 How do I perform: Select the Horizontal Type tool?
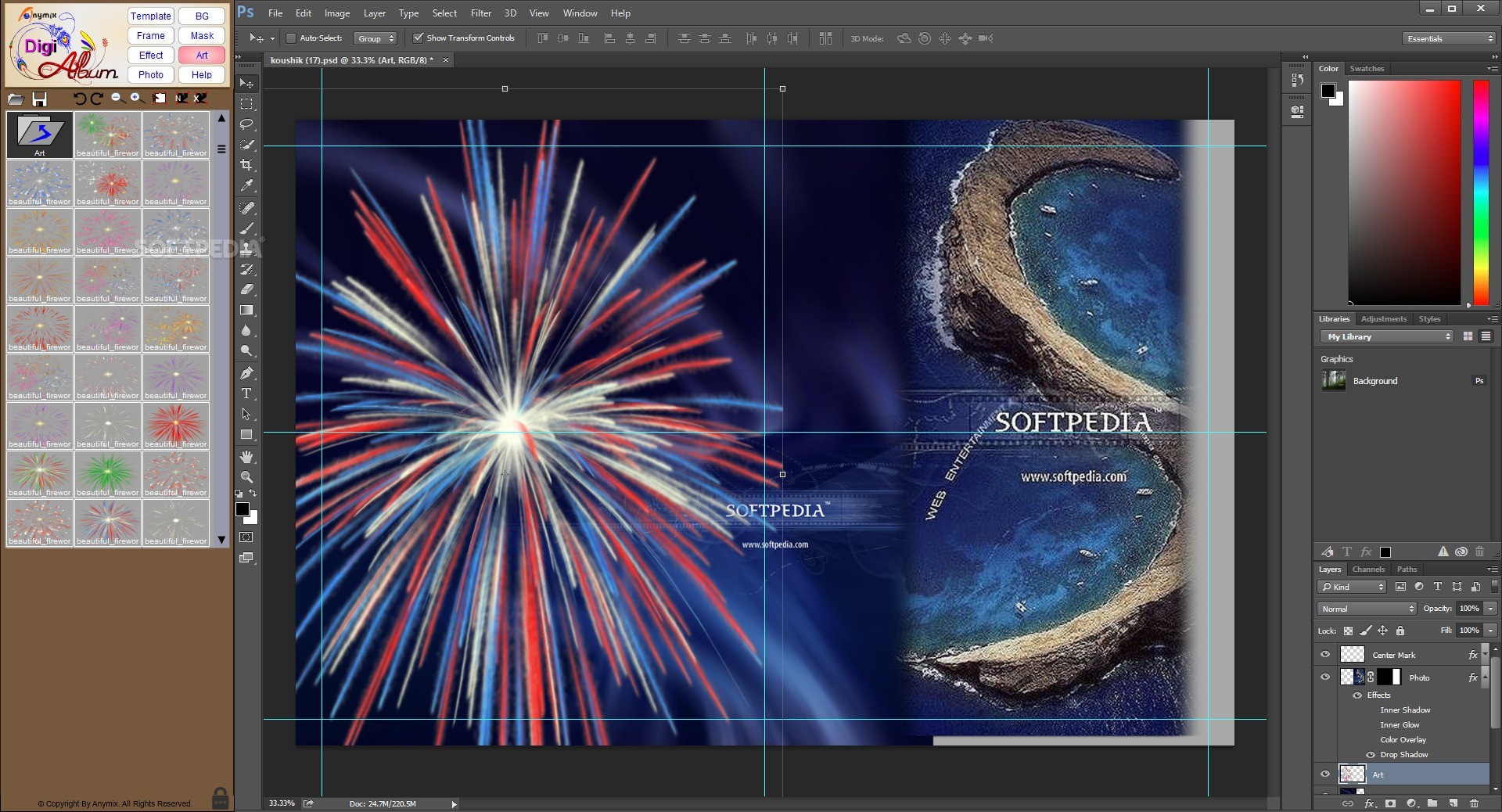(246, 393)
